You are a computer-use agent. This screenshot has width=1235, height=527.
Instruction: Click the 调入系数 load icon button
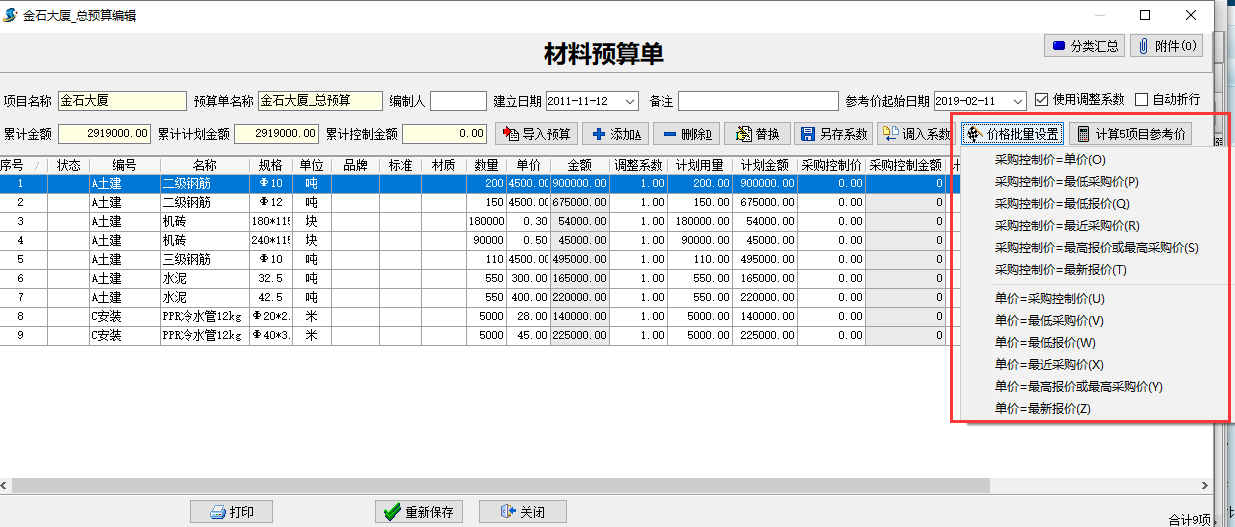(x=916, y=134)
